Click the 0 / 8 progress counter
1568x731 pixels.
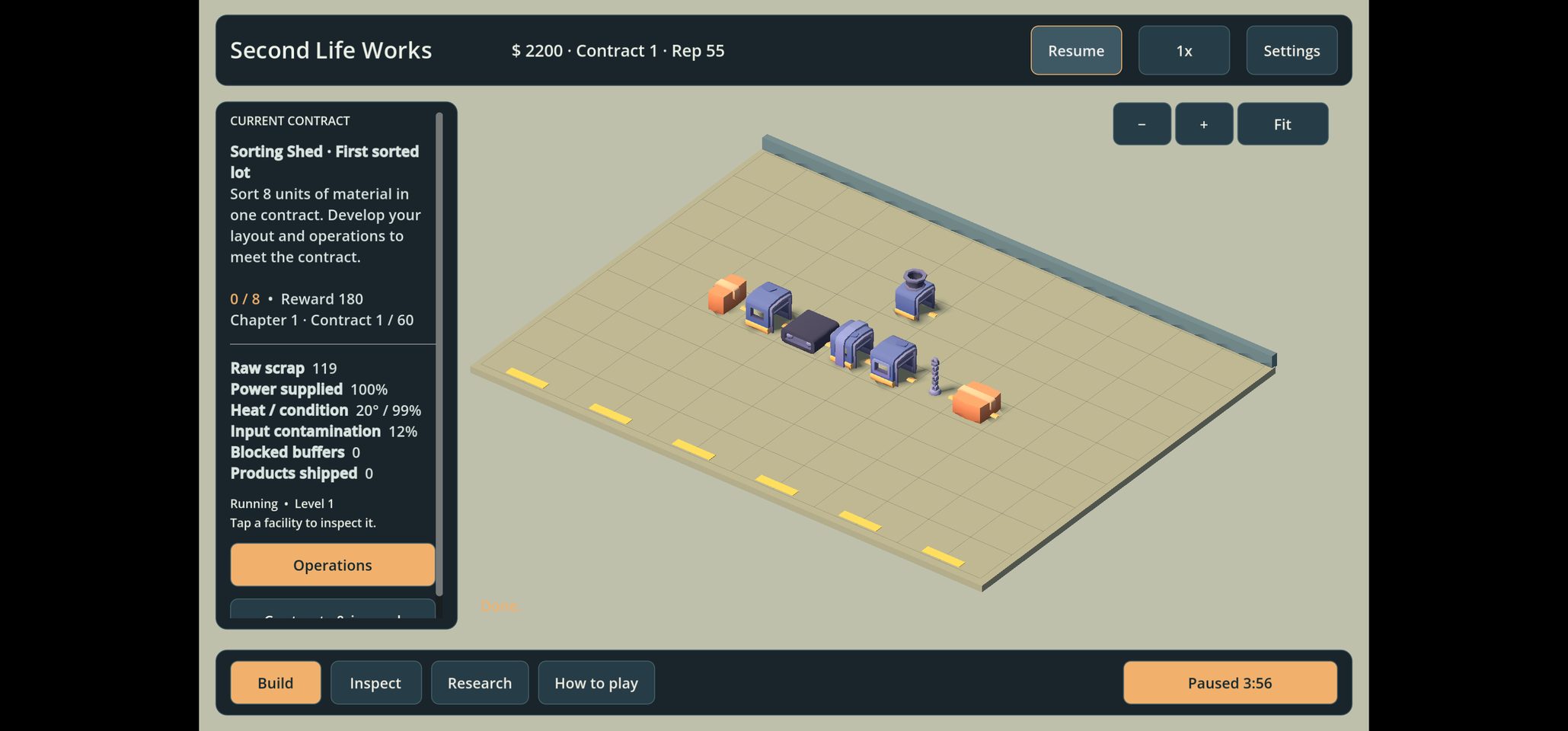click(244, 299)
